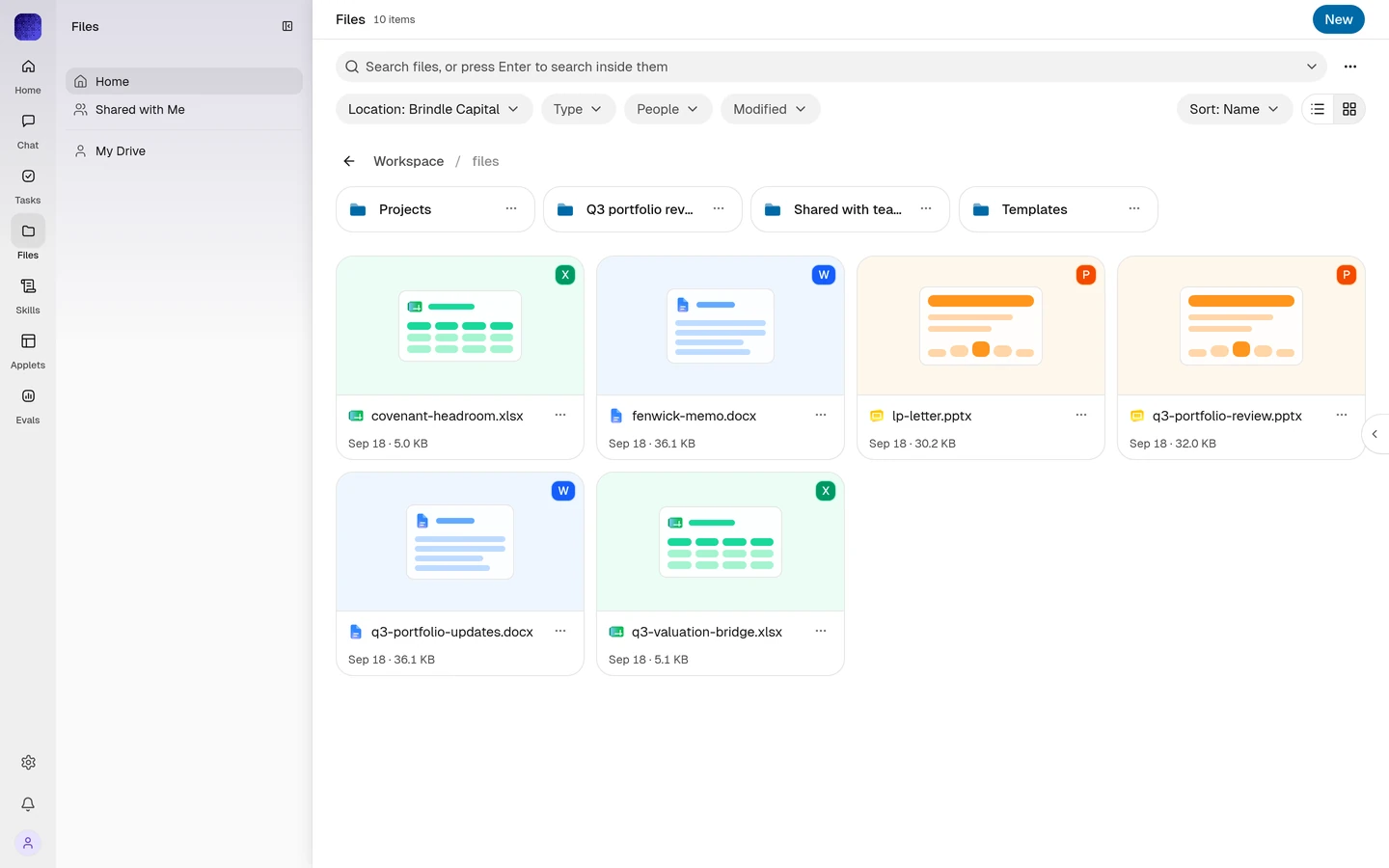Open the Projects folder
The image size is (1389, 868).
tap(435, 209)
